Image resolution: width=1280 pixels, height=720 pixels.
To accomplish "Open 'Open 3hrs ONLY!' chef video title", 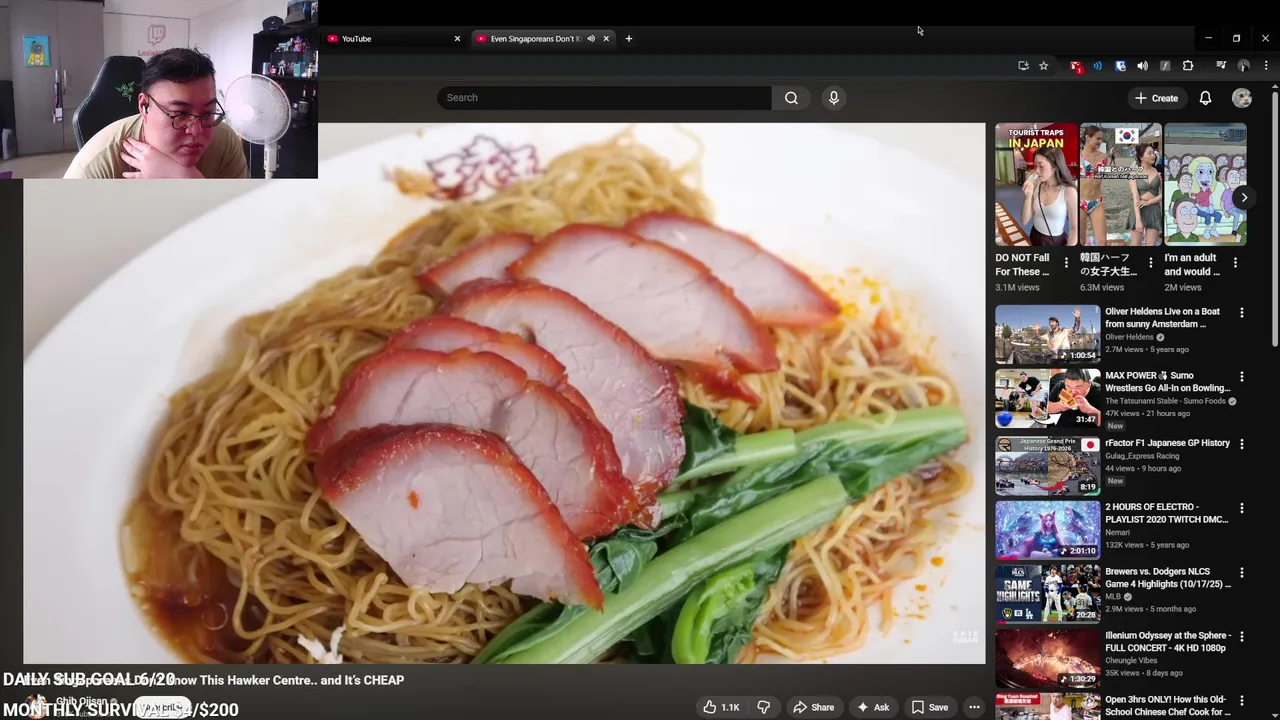I will click(x=1167, y=706).
